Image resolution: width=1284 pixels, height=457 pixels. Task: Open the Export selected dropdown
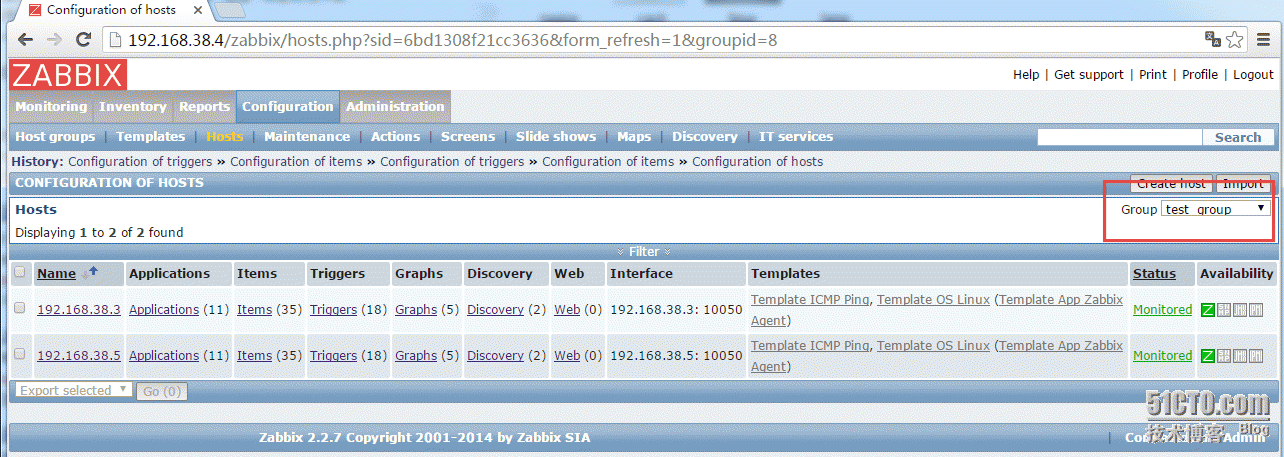tap(73, 390)
